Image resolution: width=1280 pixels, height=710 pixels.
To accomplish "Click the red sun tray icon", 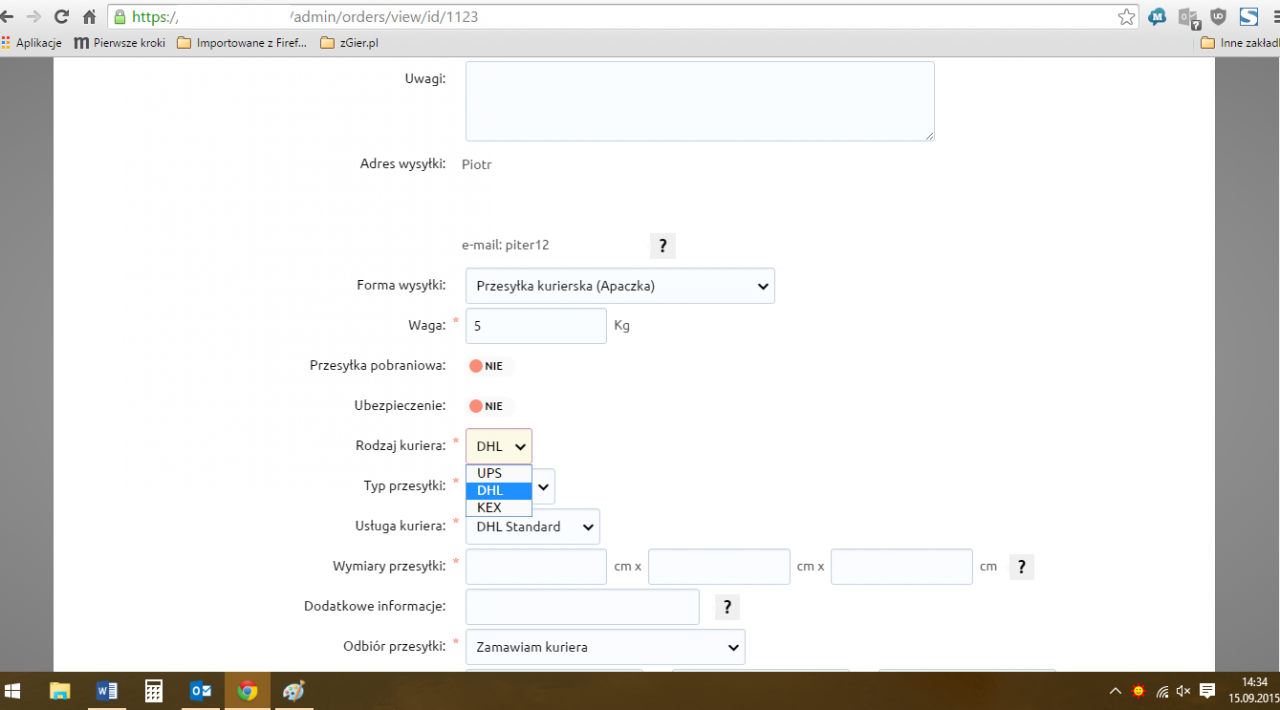I will [1138, 691].
